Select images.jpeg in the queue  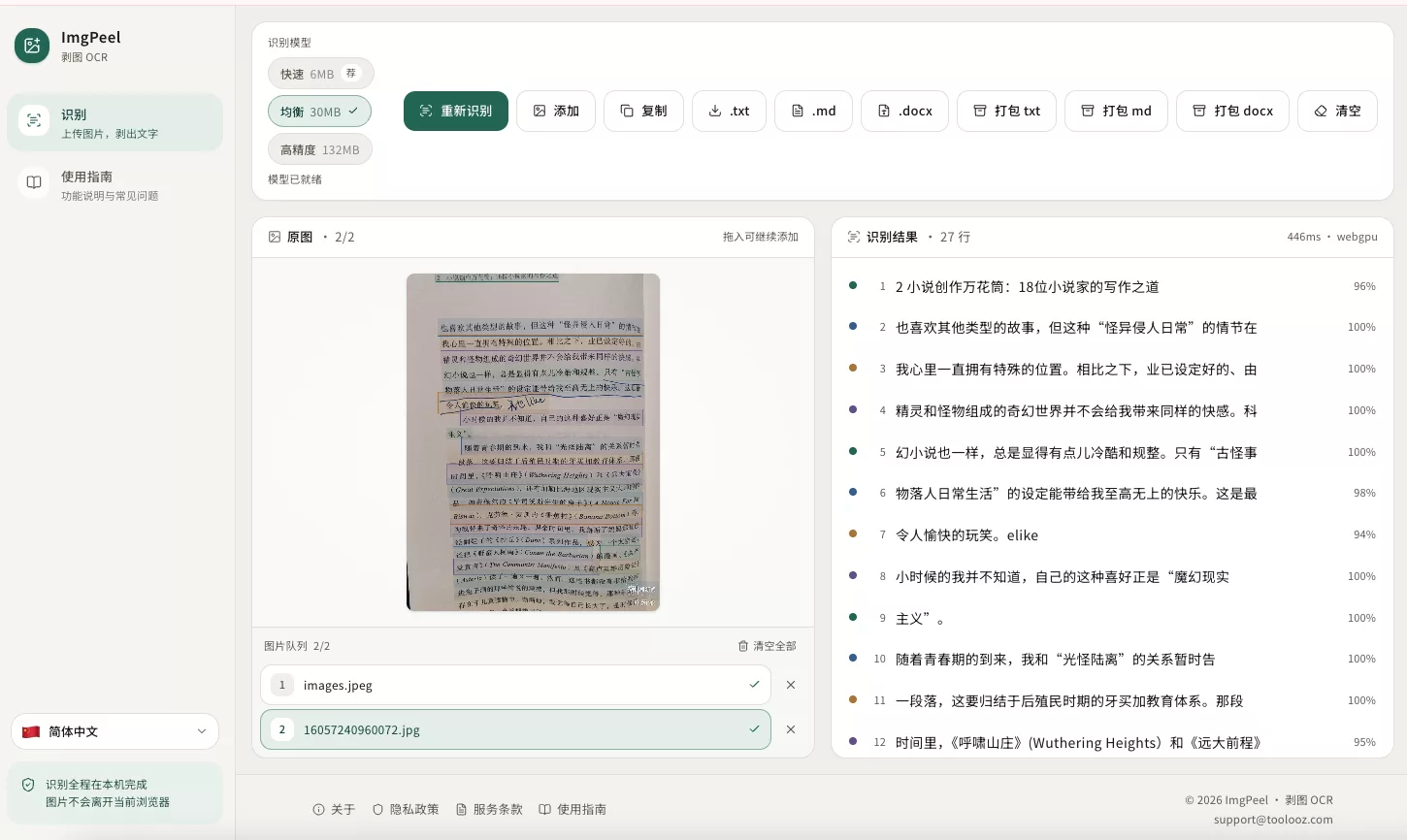515,685
